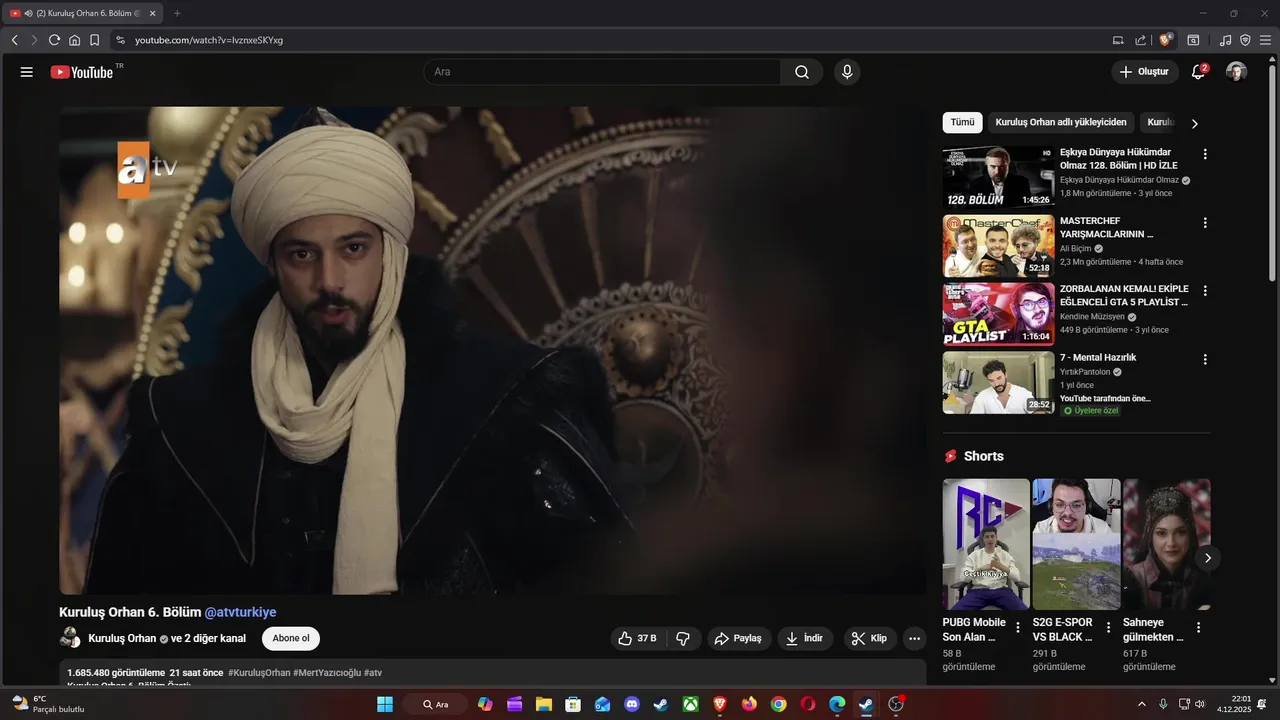The height and width of the screenshot is (720, 1280).
Task: Open the Brave Shields lion icon
Action: (1165, 40)
